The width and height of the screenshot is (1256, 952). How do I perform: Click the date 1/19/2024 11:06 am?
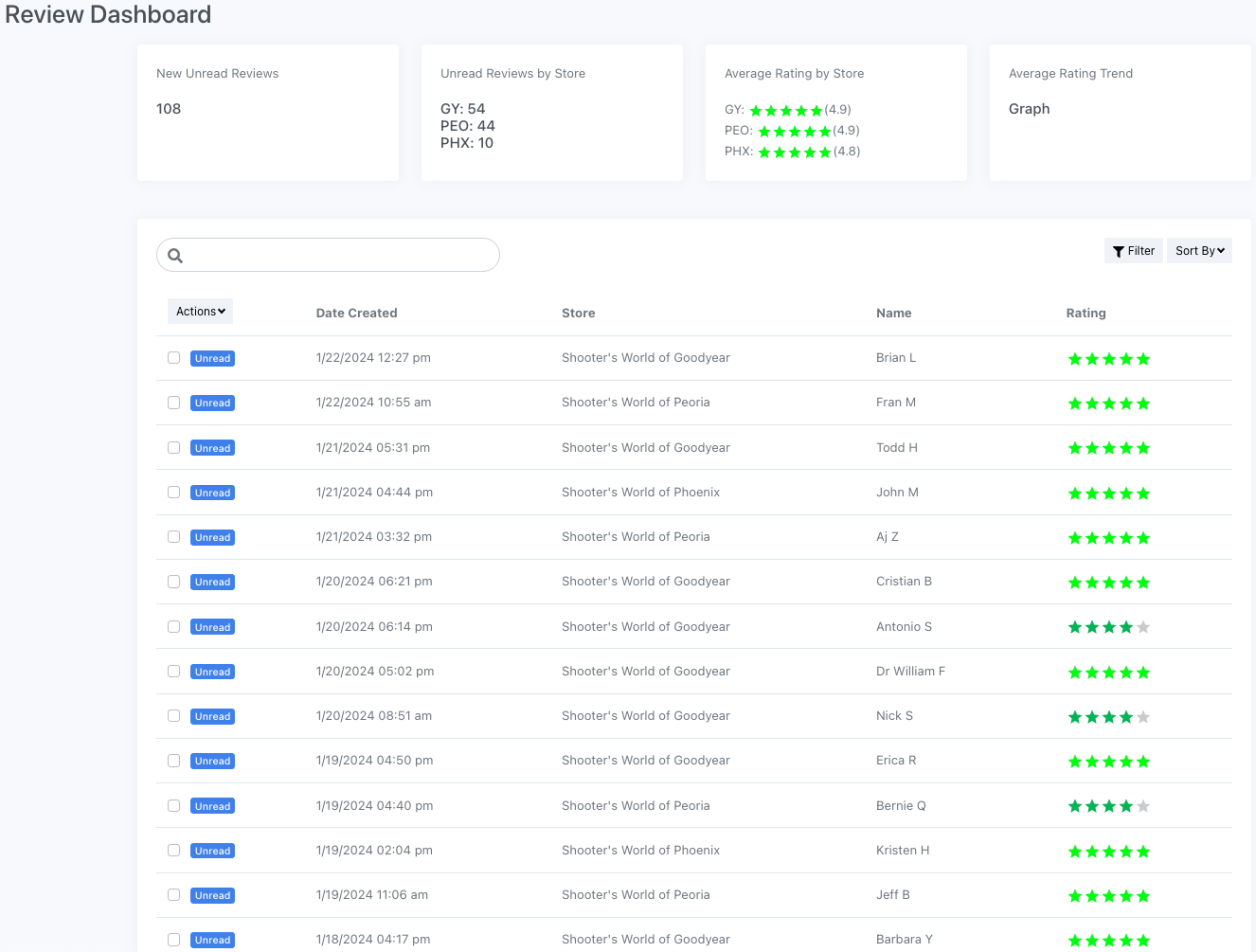pyautogui.click(x=372, y=895)
